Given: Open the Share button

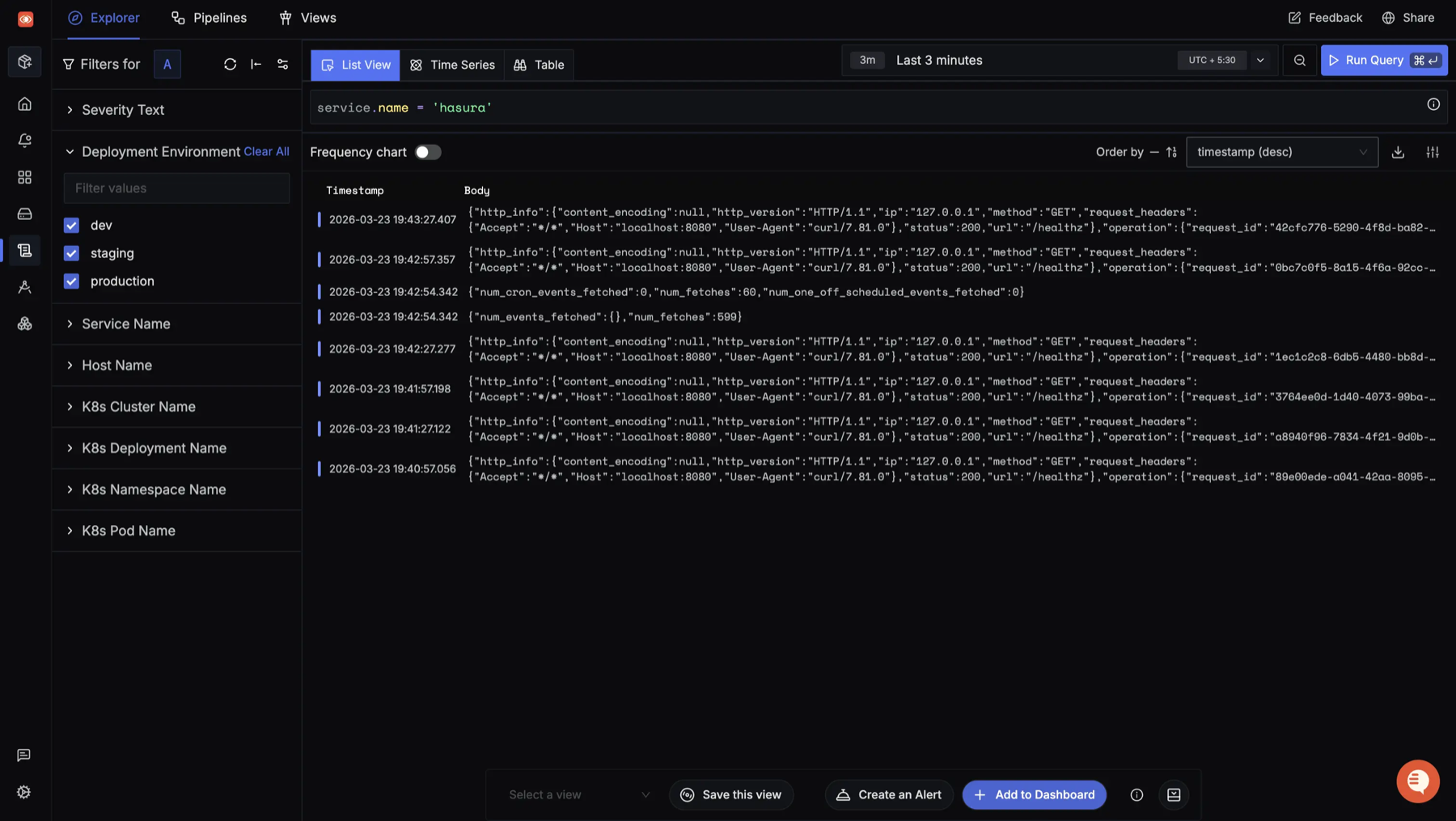Looking at the screenshot, I should click(1408, 18).
